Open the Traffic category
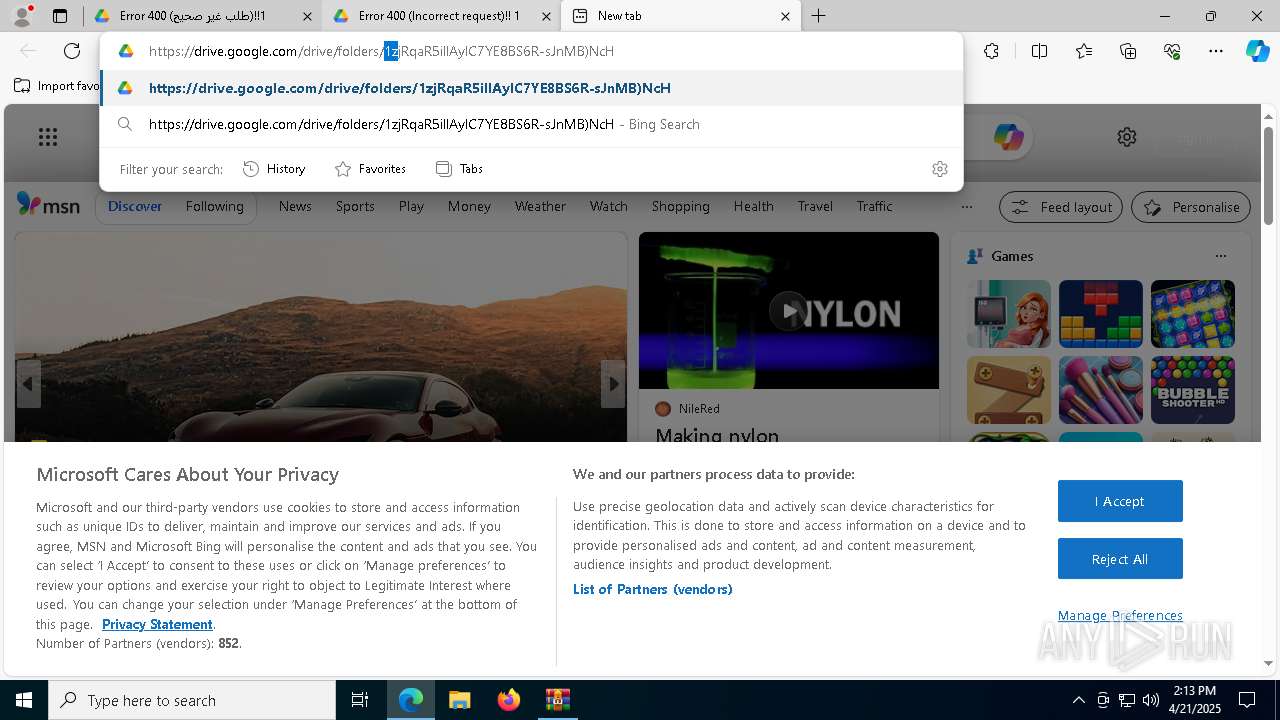Screen dimensions: 1280x720 (x=874, y=206)
